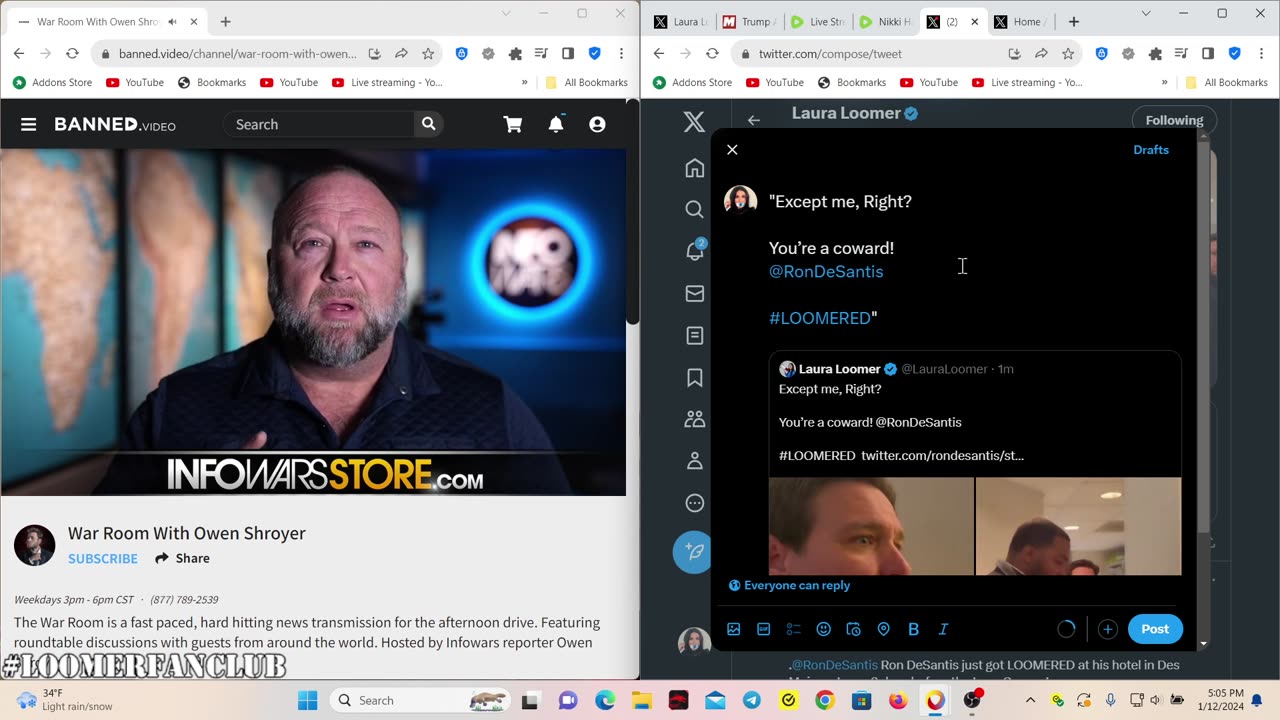This screenshot has height=720, width=1280.
Task: Add media image to tweet
Action: (x=734, y=629)
